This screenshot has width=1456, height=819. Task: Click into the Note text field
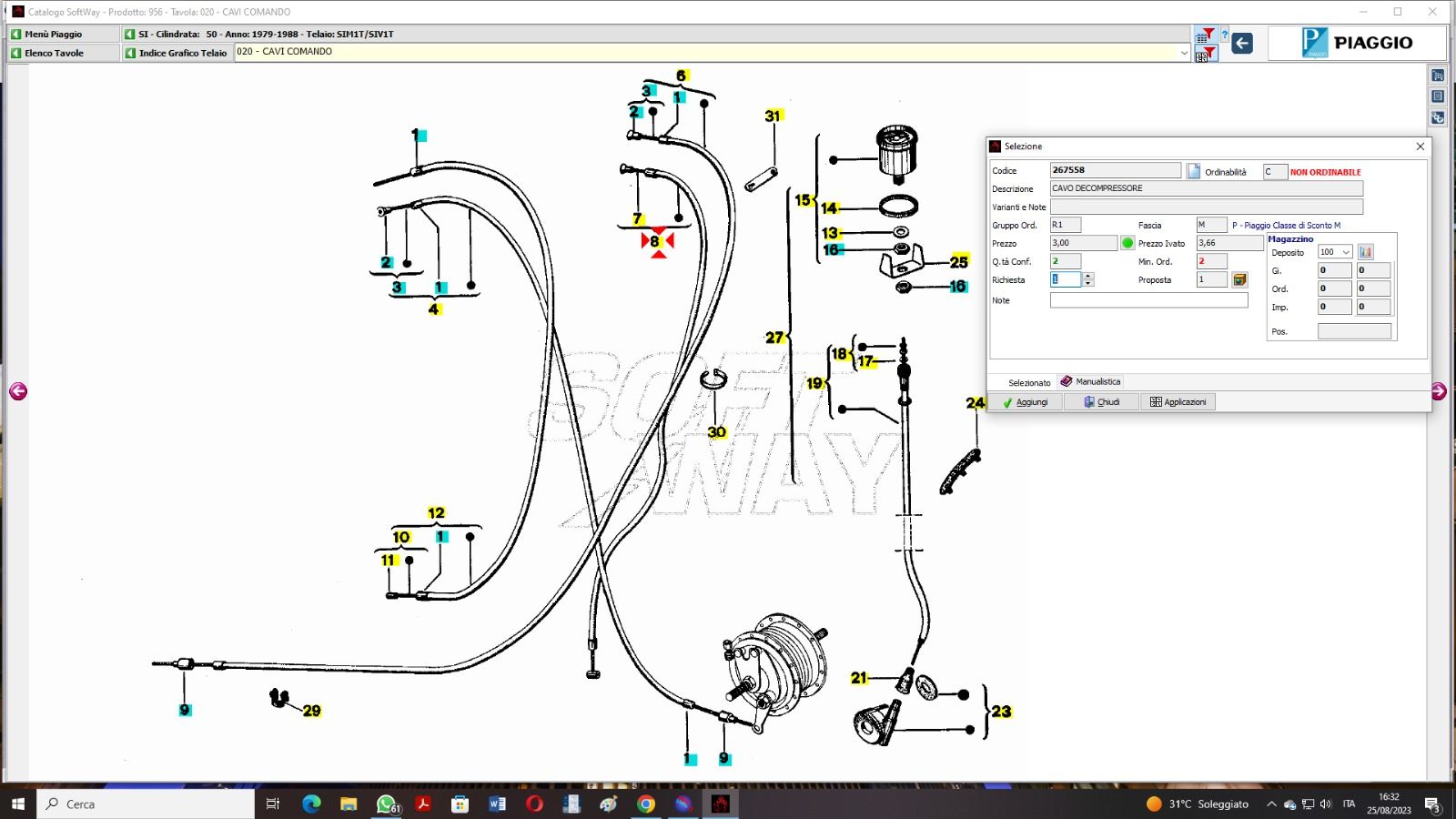click(1148, 300)
